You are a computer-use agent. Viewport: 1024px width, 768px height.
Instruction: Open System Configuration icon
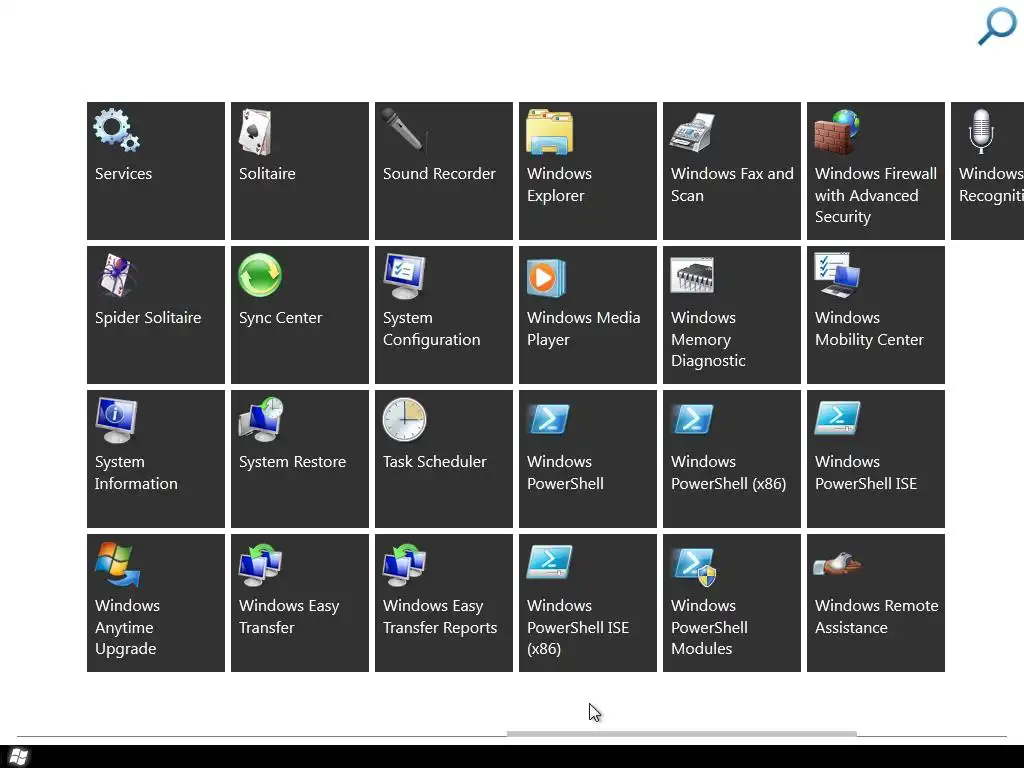tap(404, 276)
